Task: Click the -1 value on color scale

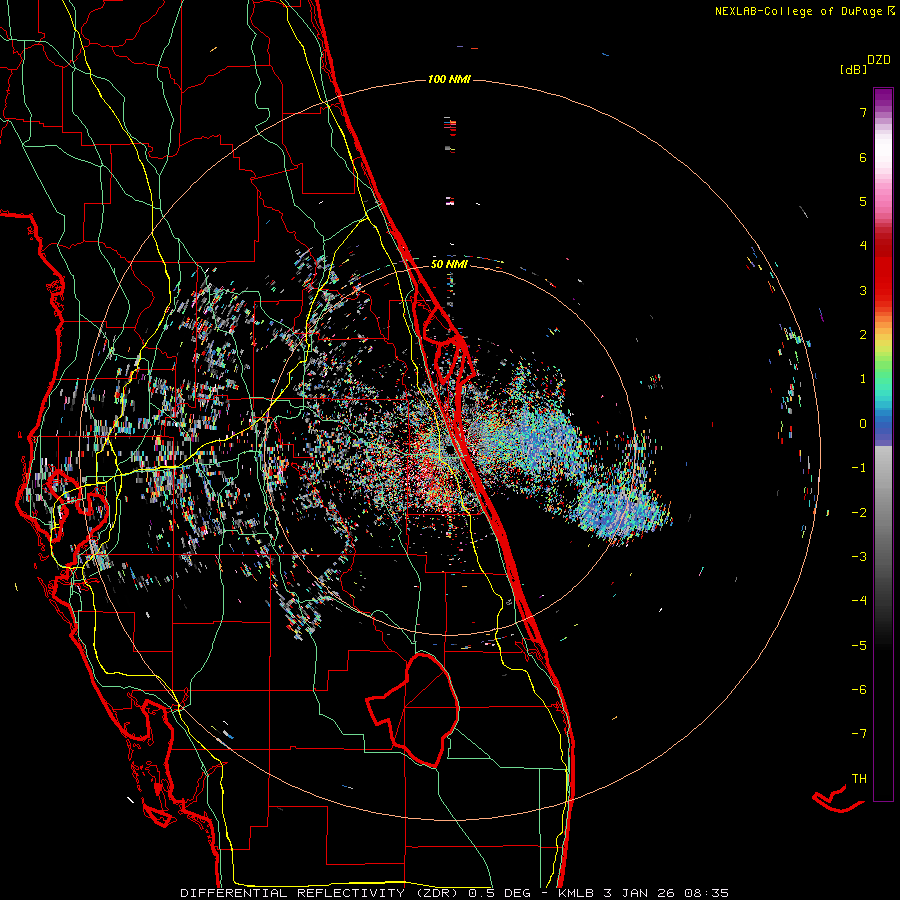Action: [x=859, y=468]
